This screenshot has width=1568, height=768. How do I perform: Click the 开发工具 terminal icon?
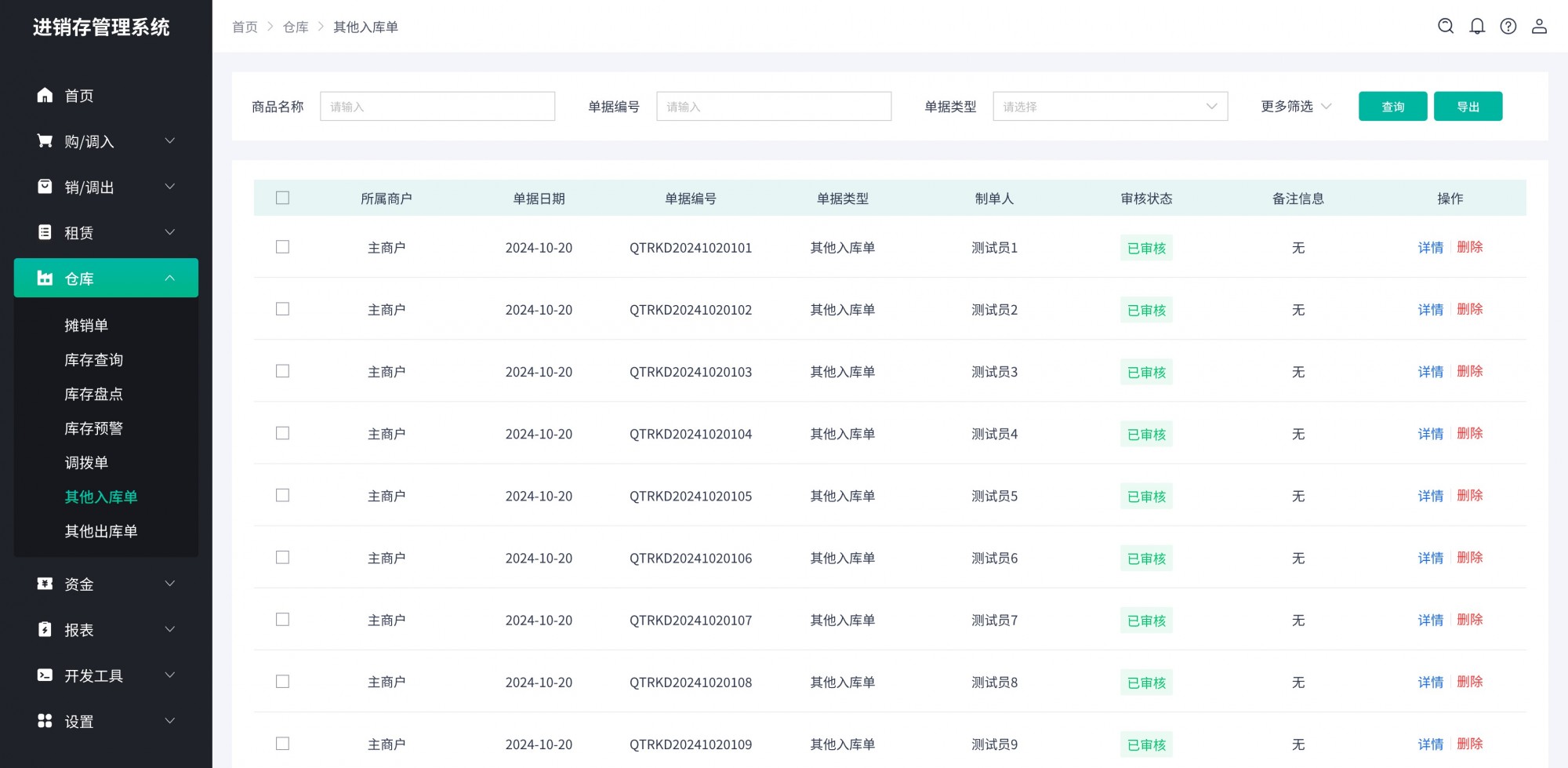coord(45,675)
